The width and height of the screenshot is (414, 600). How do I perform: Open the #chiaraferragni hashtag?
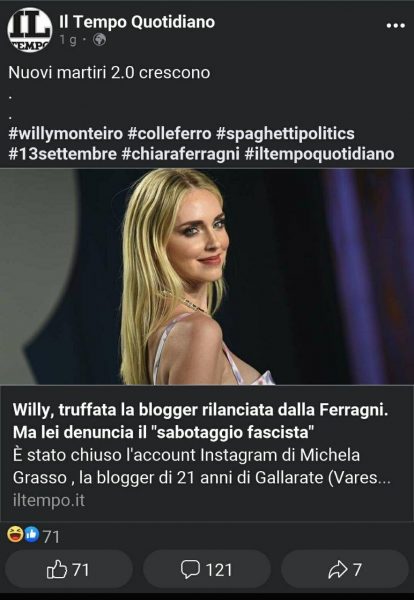click(180, 154)
